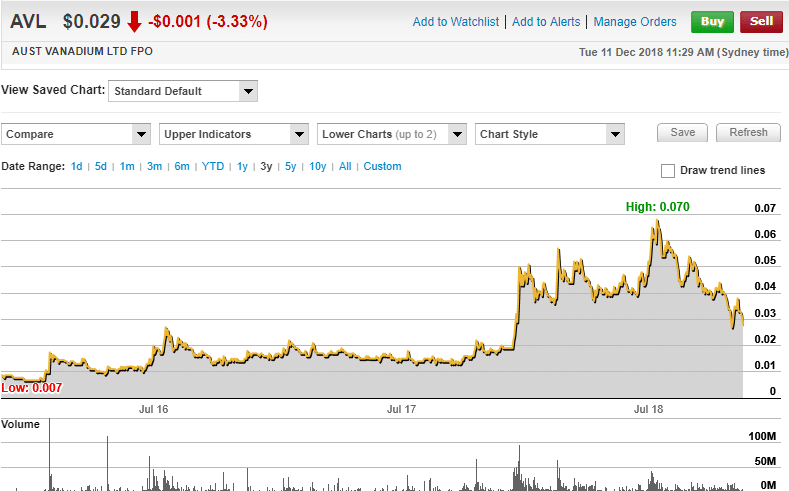The height and width of the screenshot is (491, 789).
Task: Click the -$0.001 (-3.33%) price change
Action: [x=208, y=22]
